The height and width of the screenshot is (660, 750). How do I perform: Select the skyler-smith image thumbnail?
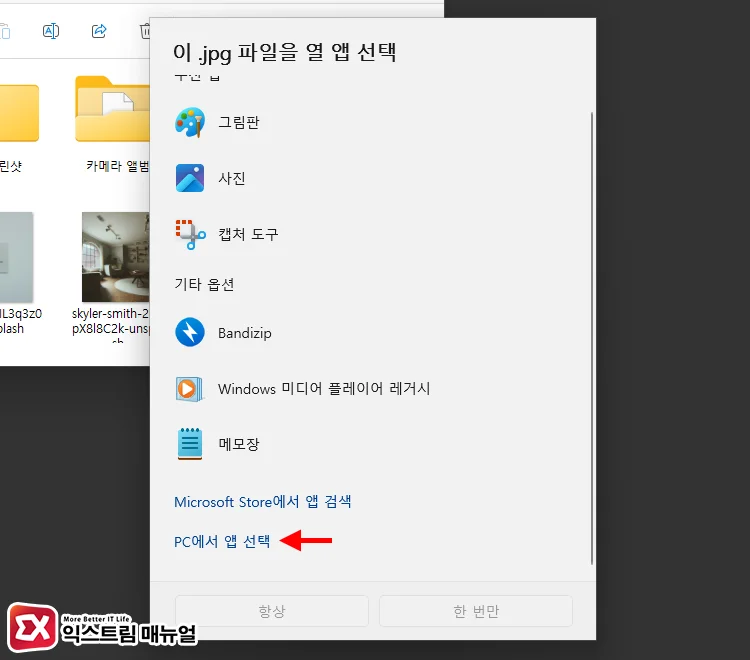coord(116,257)
